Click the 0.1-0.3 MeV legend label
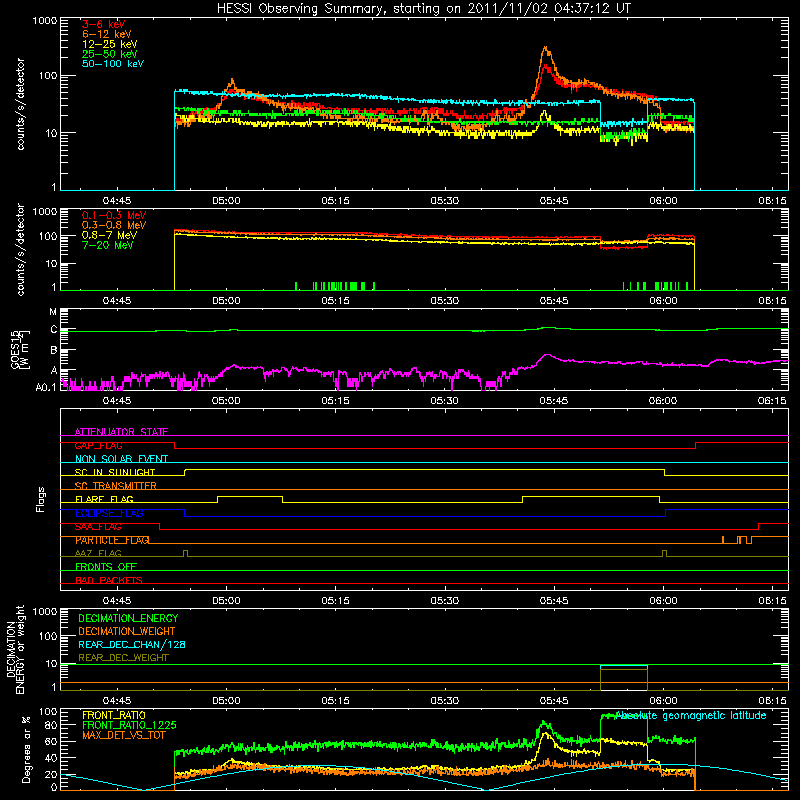Screen dimensions: 800x800 [114, 215]
